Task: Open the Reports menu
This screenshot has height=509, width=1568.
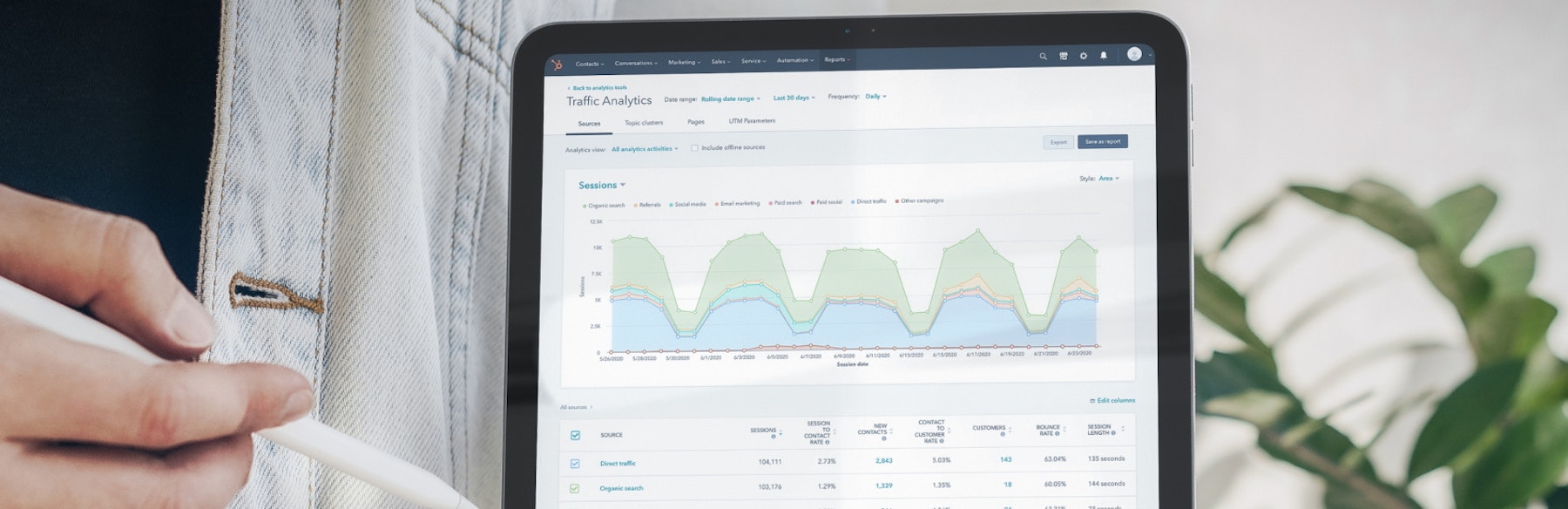Action: tap(837, 59)
